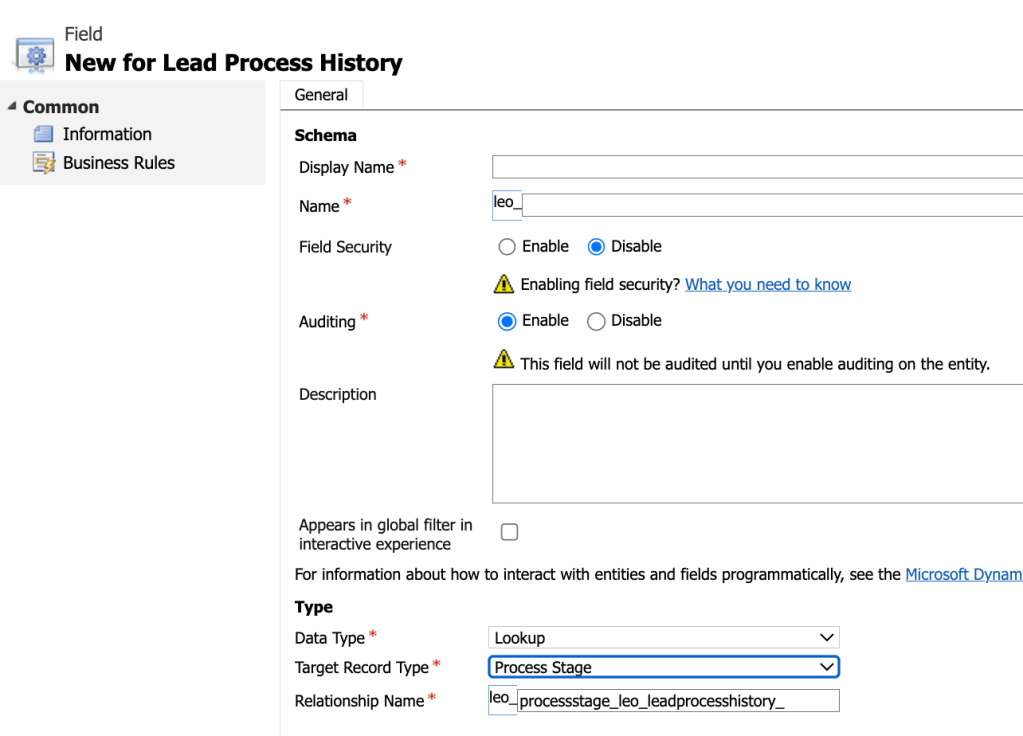Select Disable radio for Auditing
Screen dimensions: 1023x736
pyautogui.click(x=597, y=321)
